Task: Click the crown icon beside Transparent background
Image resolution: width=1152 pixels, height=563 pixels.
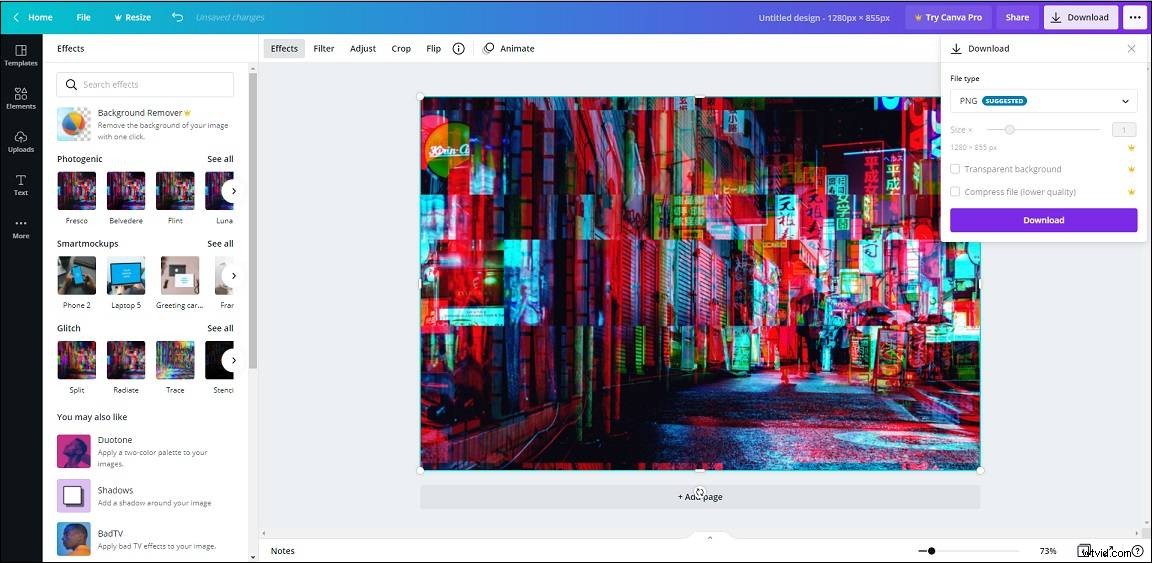Action: coord(1131,169)
